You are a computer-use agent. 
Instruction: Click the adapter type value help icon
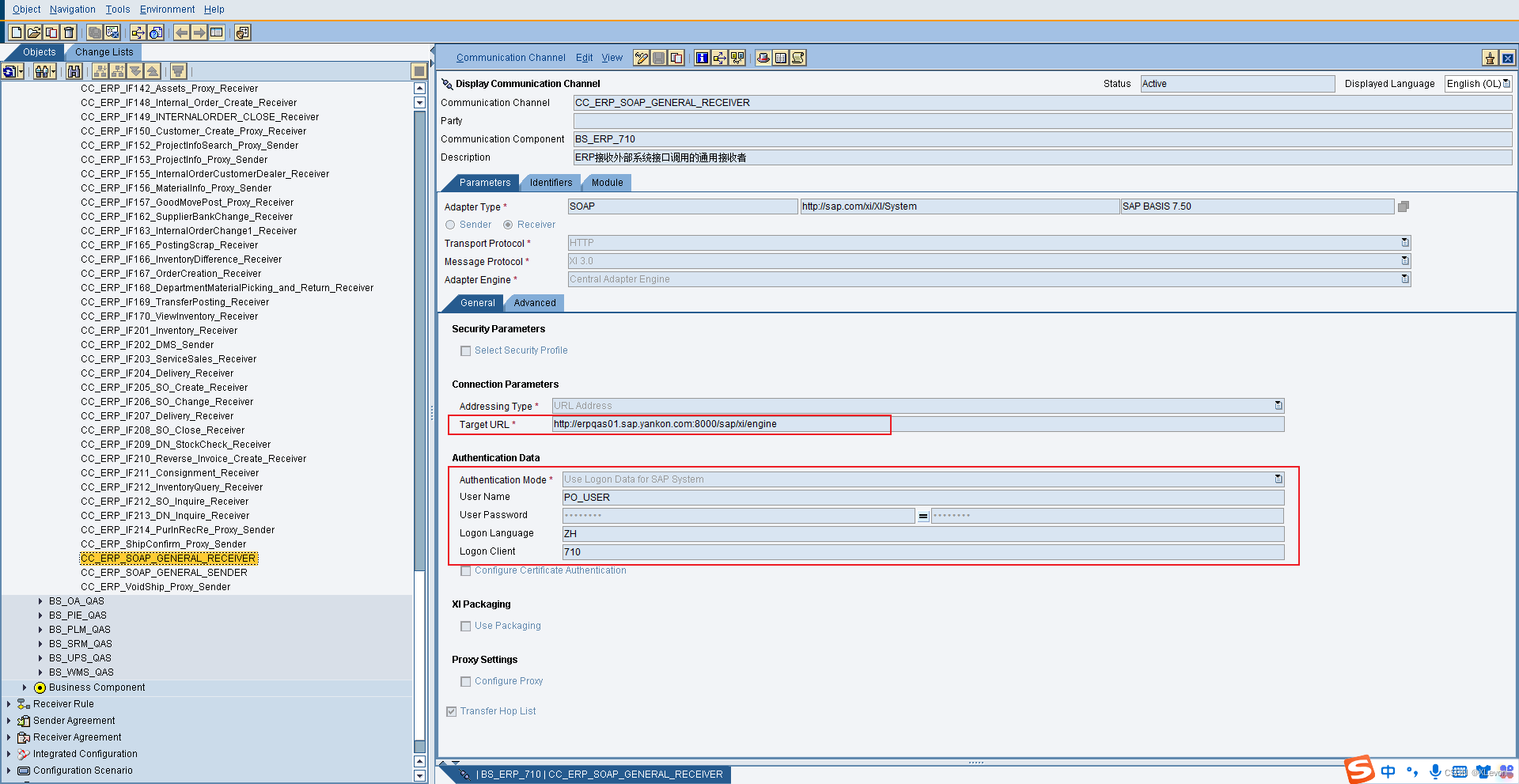pyautogui.click(x=1403, y=206)
